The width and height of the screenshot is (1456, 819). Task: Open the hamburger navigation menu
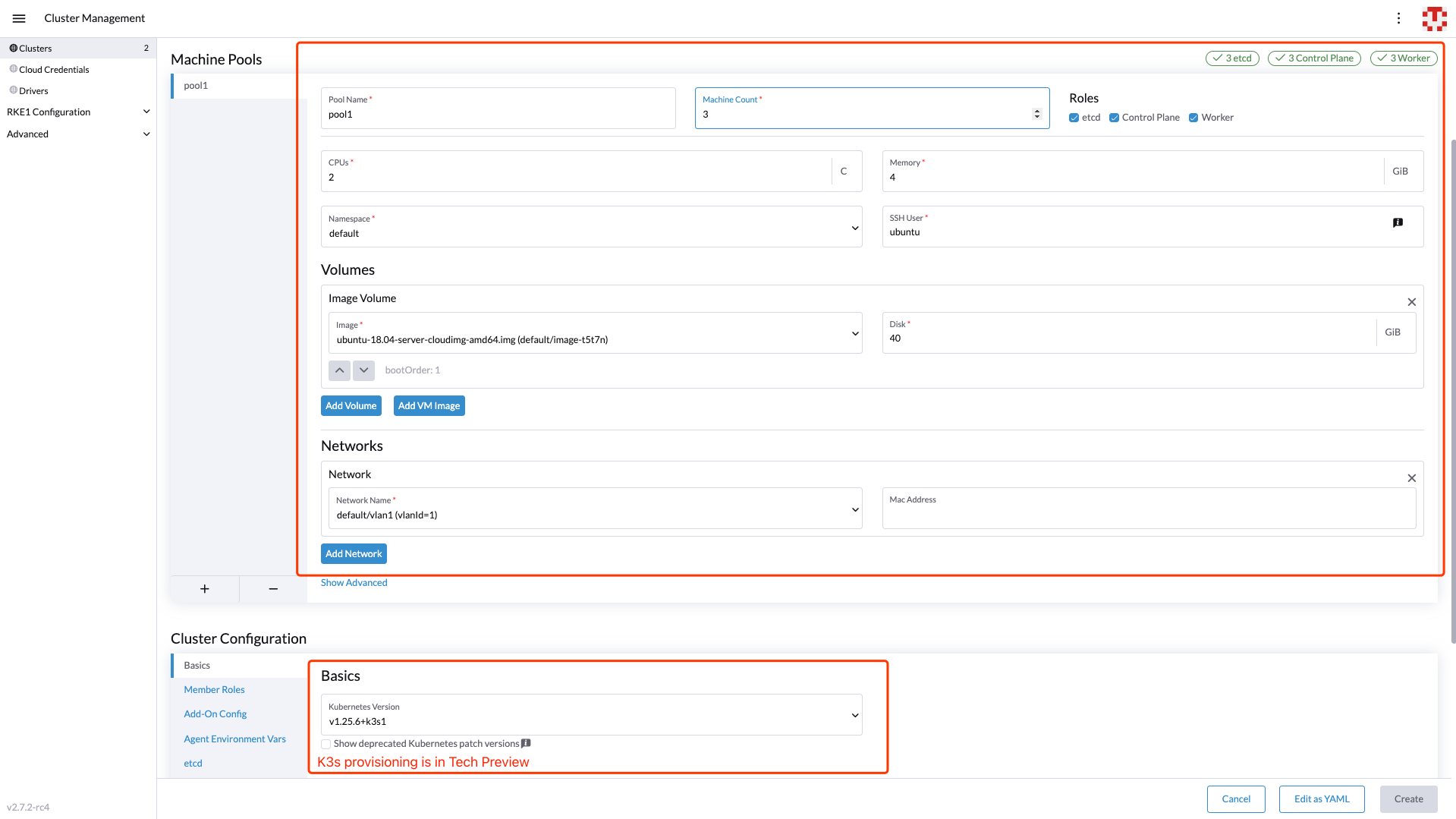coord(19,18)
